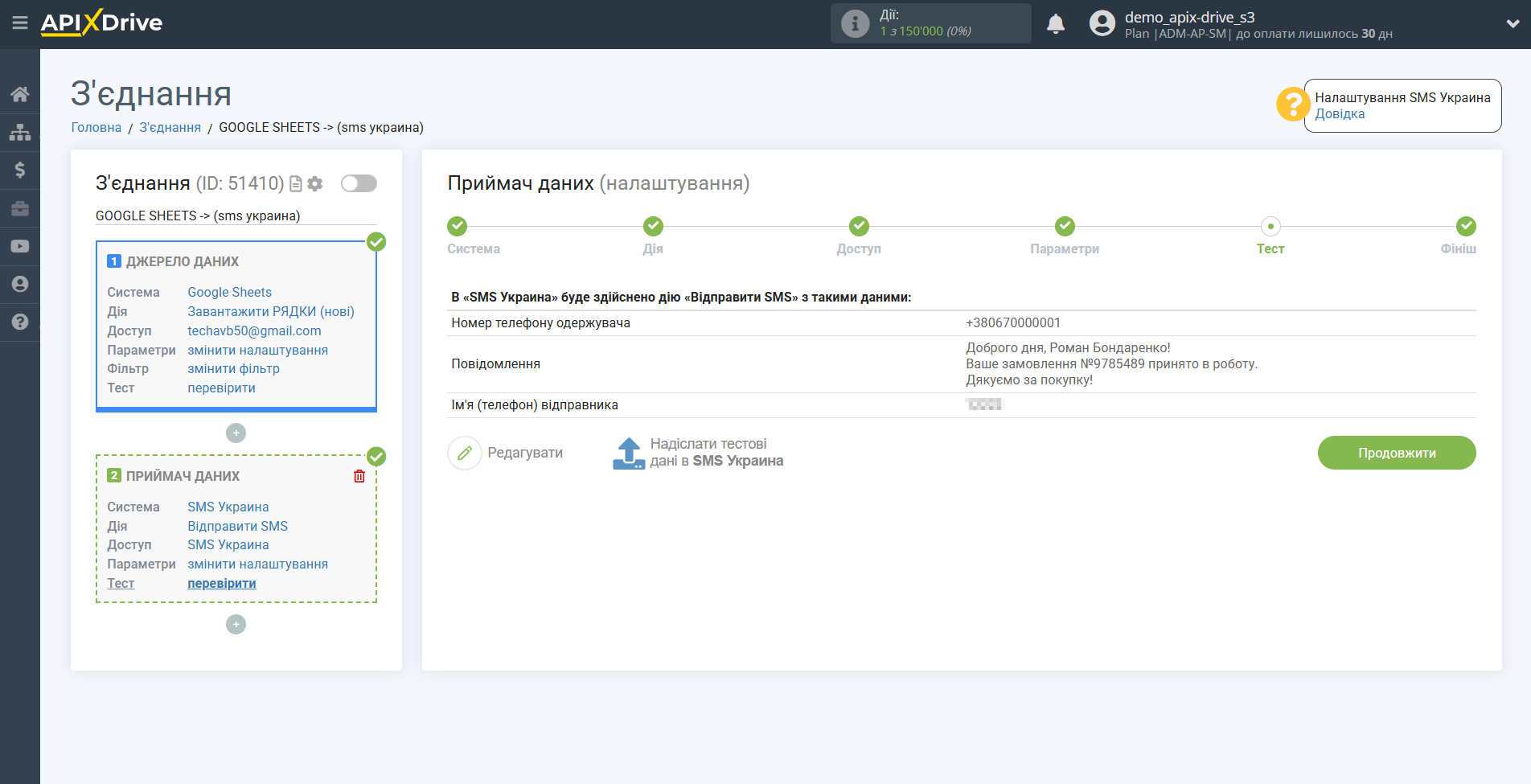
Task: Send test data to SMS Украина
Action: [716, 453]
